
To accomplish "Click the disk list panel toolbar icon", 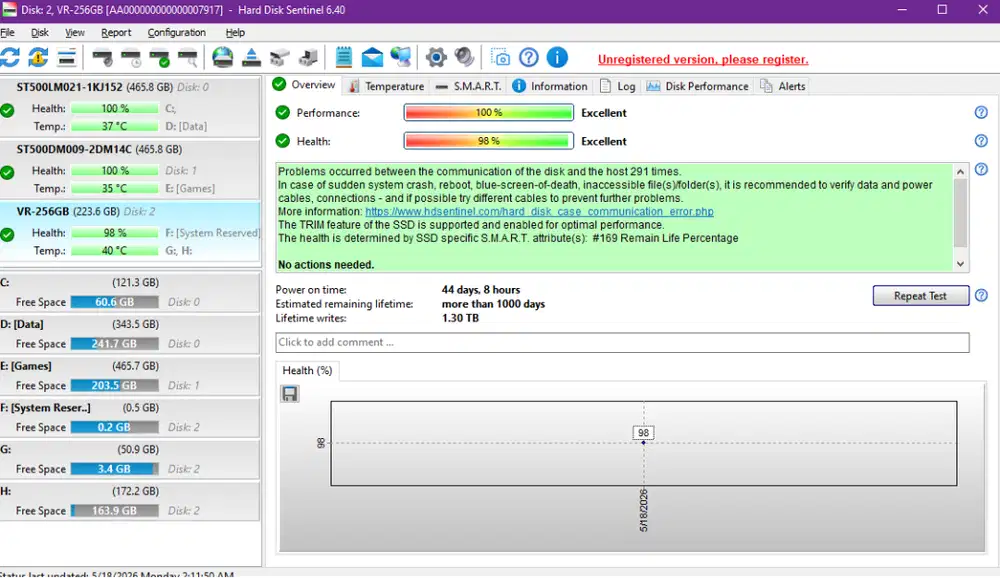I will 66,57.
